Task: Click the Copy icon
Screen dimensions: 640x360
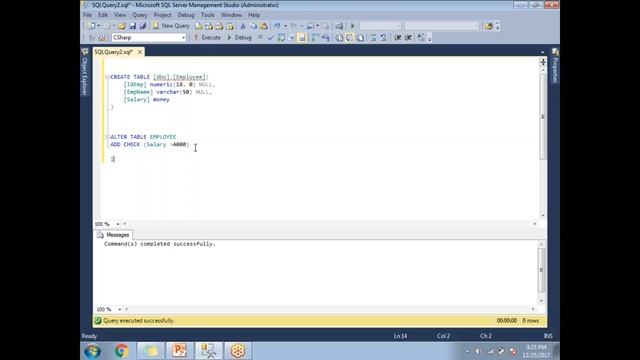Action: click(x=253, y=26)
